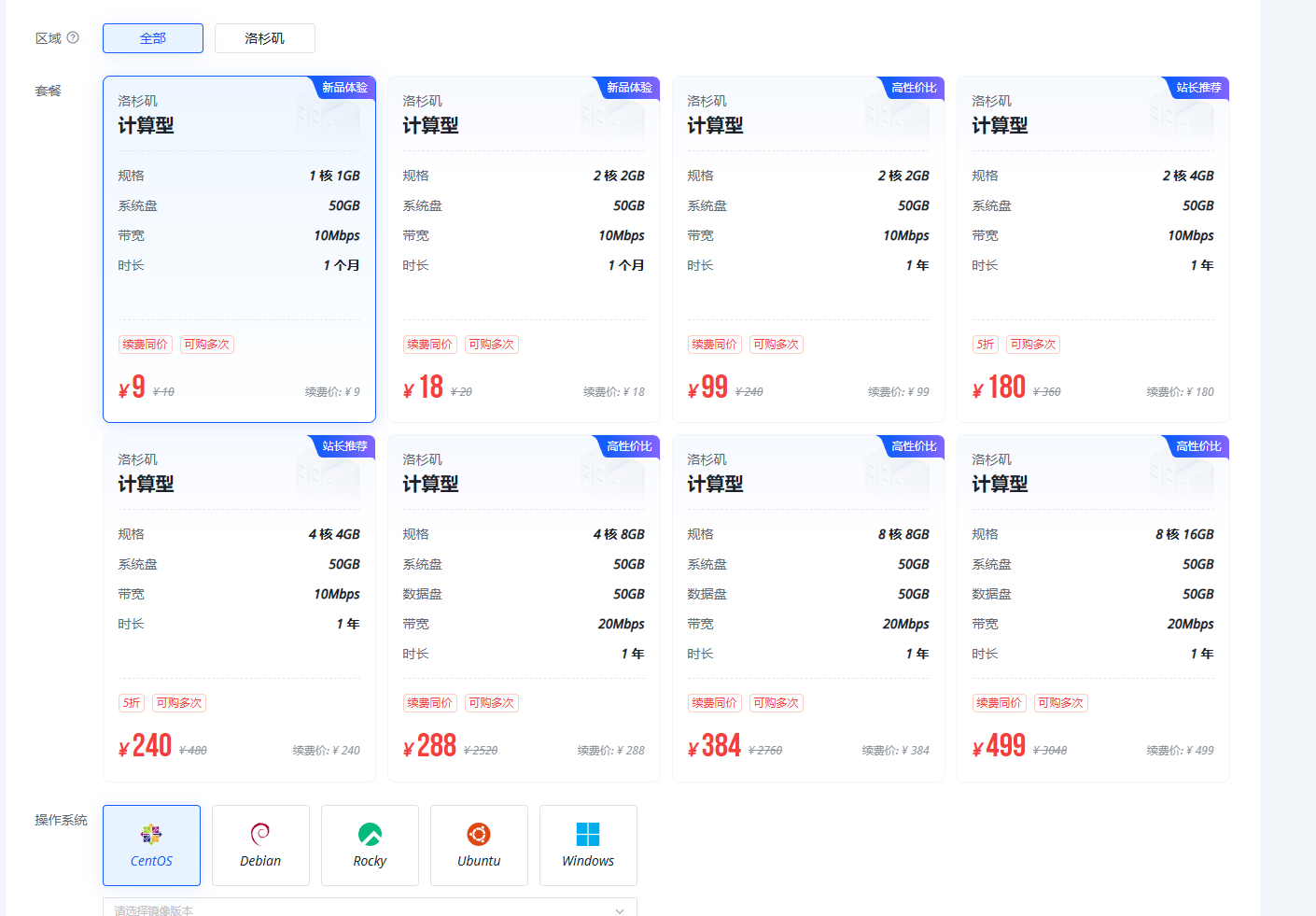Click the help icon next to 区域
The image size is (1316, 916).
pyautogui.click(x=73, y=38)
